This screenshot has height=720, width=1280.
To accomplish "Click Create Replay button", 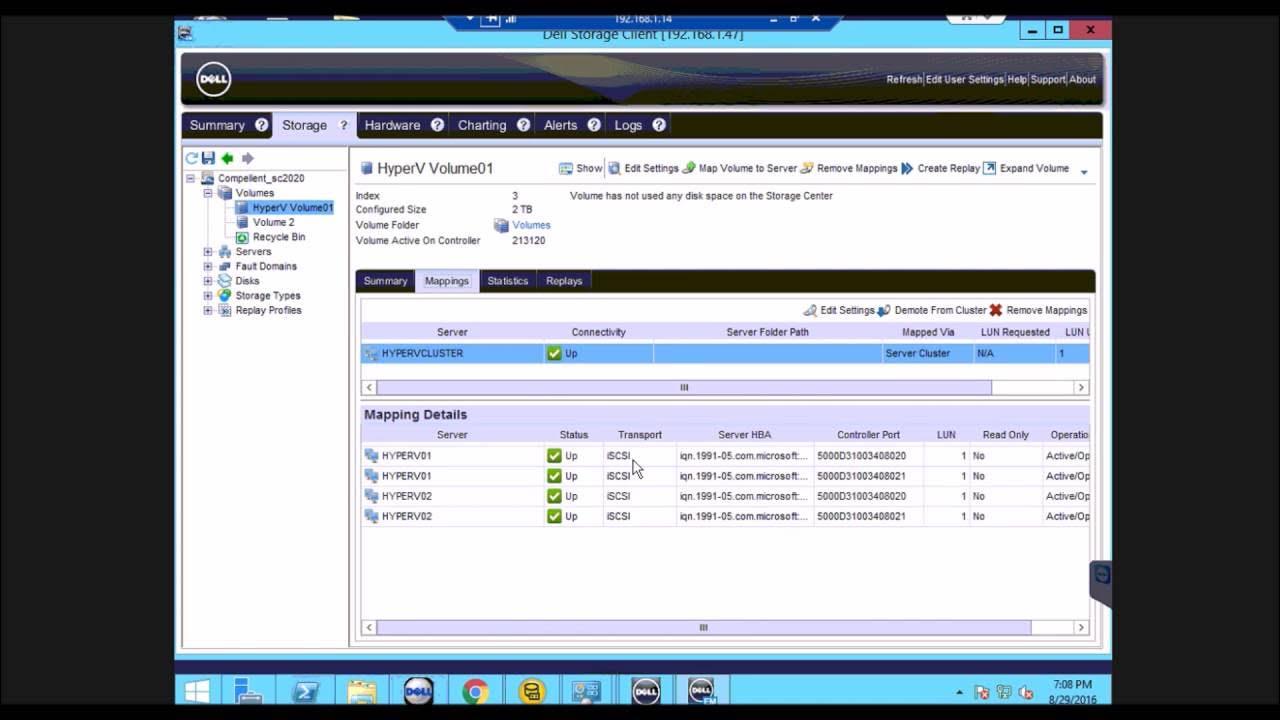I will tap(940, 168).
